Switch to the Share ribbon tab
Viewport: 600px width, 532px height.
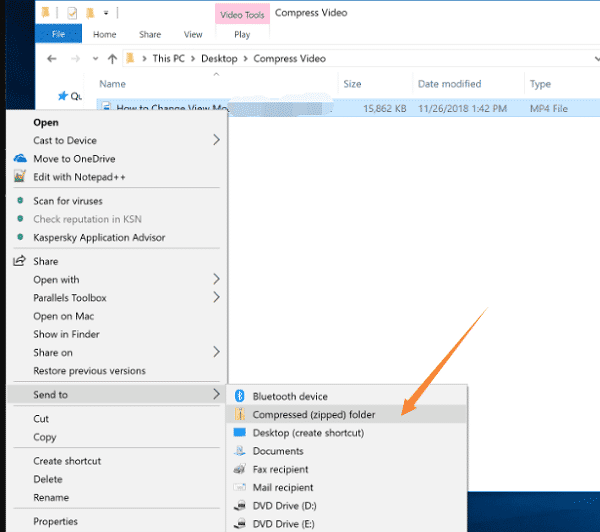click(150, 34)
